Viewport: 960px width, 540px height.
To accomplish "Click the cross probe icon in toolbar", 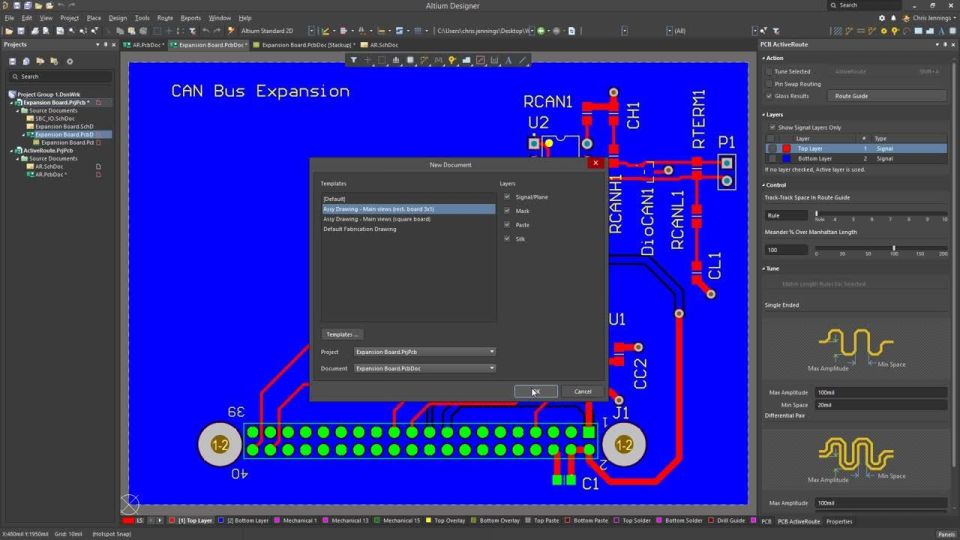I will pyautogui.click(x=231, y=31).
